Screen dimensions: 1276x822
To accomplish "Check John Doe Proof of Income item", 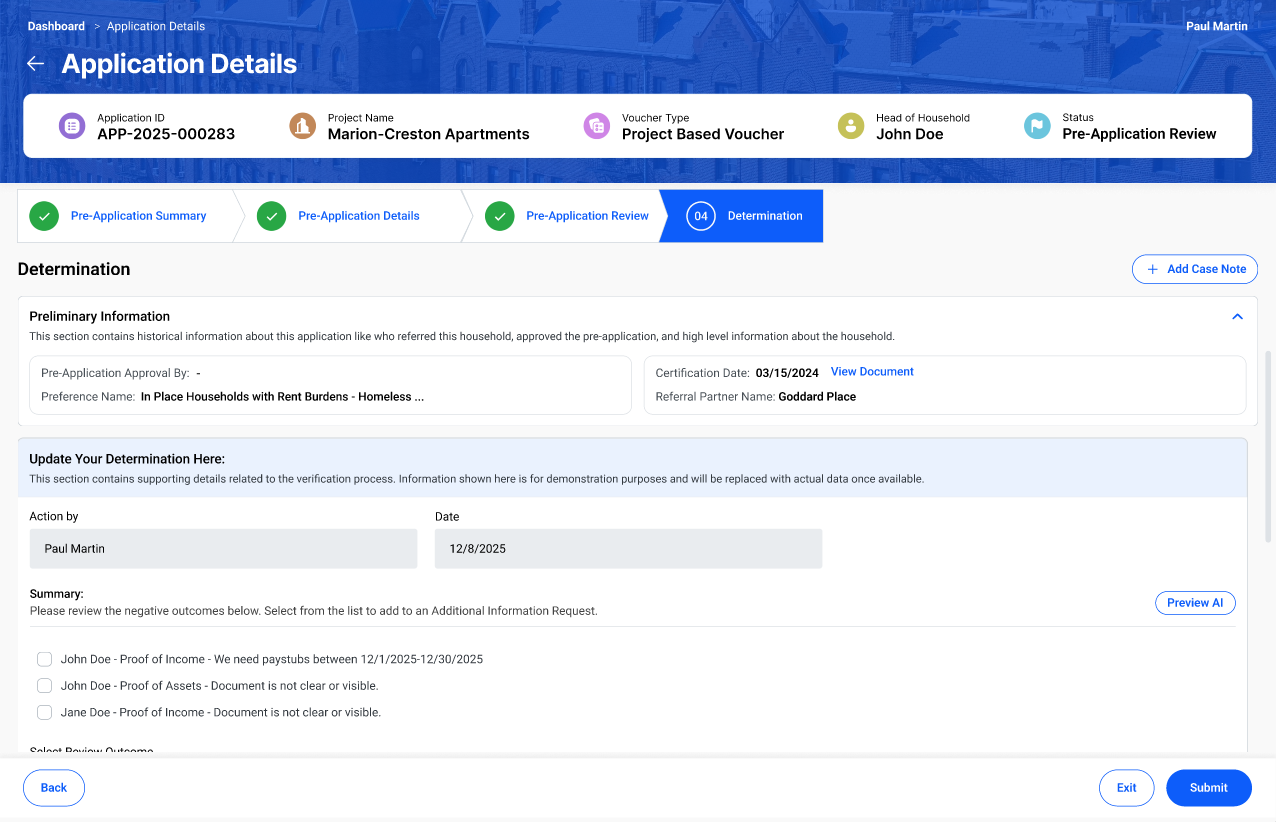I will 45,660.
